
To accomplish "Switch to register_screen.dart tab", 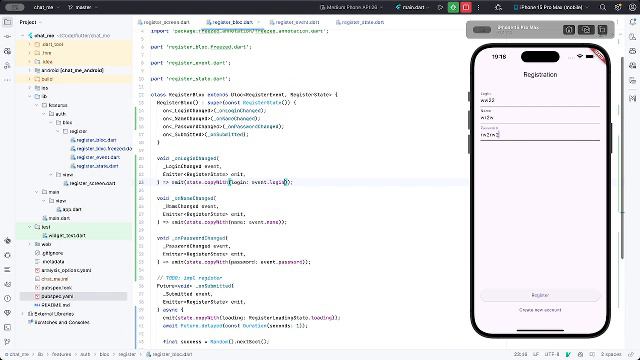I will (164, 22).
